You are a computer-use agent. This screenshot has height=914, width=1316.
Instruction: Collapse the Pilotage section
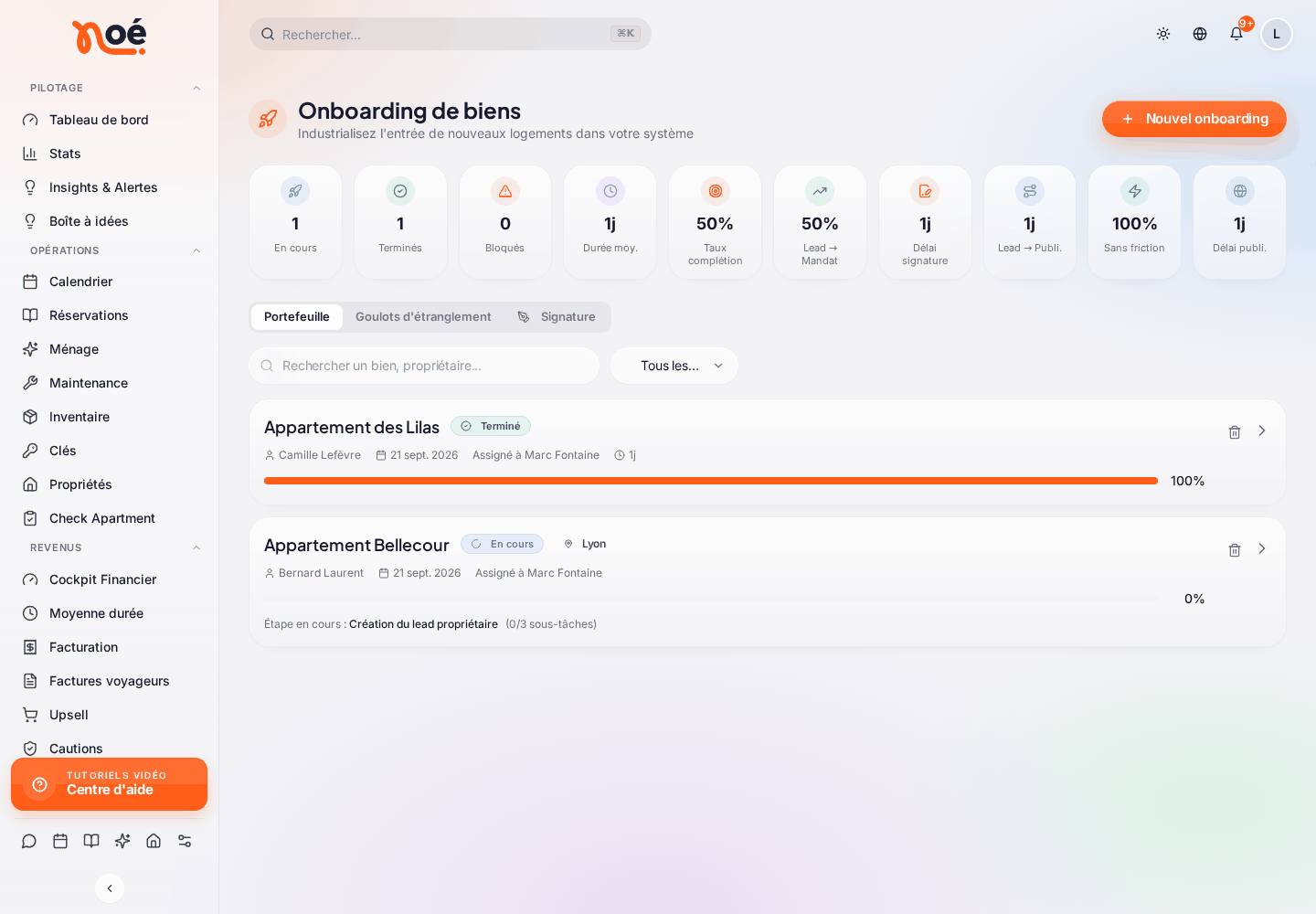coord(196,88)
